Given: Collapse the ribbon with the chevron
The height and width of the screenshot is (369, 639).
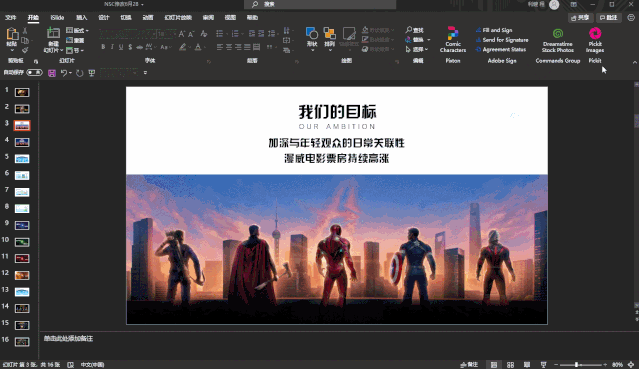Looking at the screenshot, I should click(x=635, y=62).
